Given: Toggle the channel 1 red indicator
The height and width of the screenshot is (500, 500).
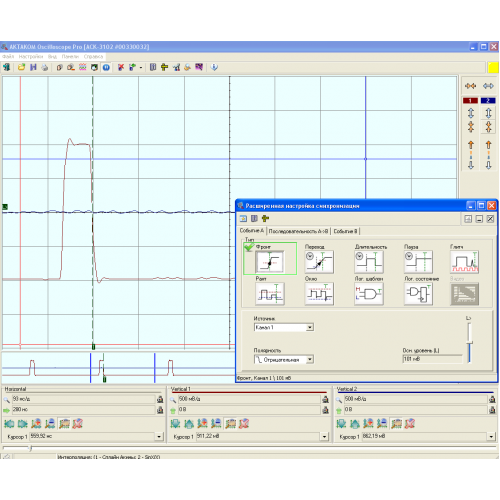Looking at the screenshot, I should 470,100.
